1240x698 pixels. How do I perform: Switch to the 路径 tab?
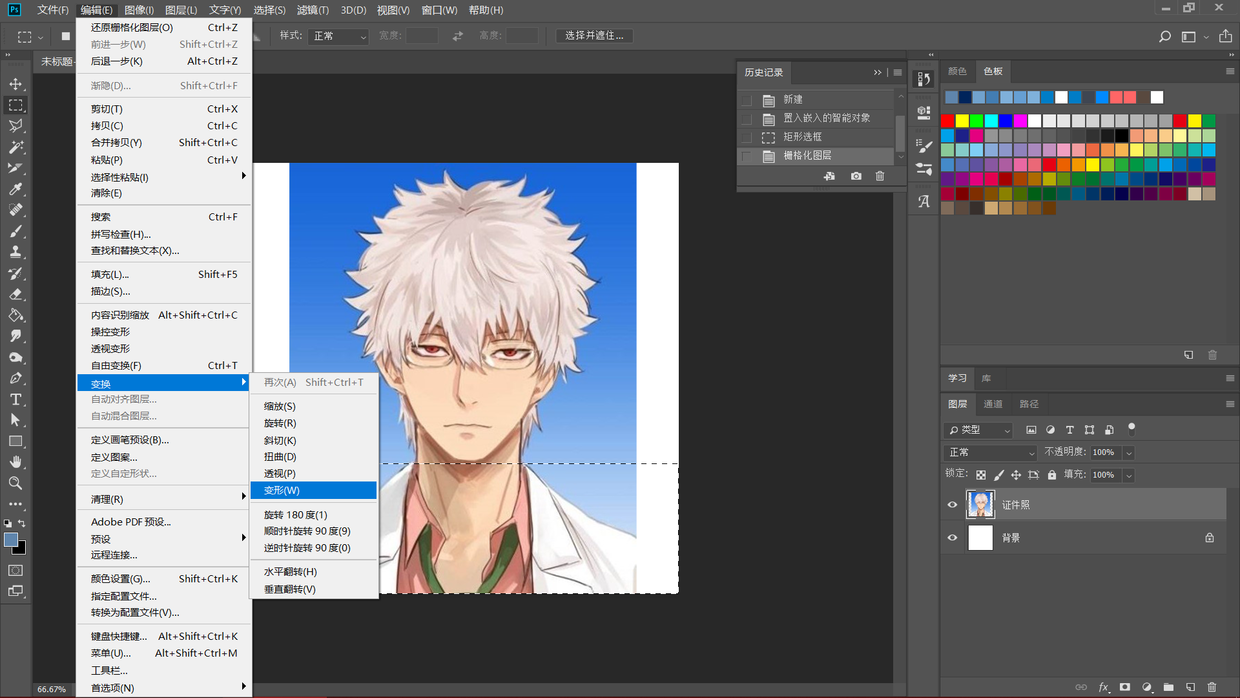[x=1029, y=404]
